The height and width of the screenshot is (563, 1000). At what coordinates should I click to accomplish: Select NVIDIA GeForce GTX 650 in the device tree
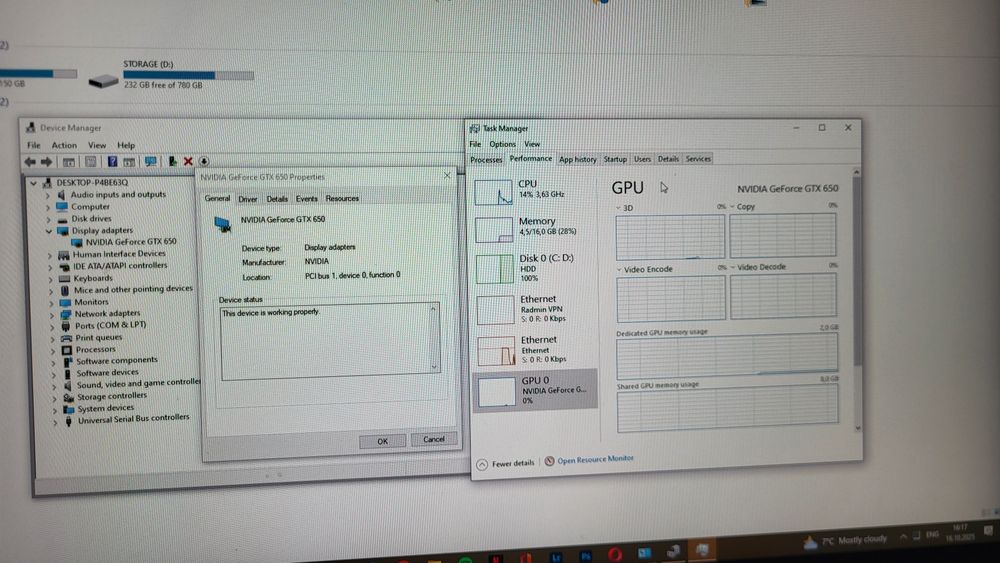(131, 242)
